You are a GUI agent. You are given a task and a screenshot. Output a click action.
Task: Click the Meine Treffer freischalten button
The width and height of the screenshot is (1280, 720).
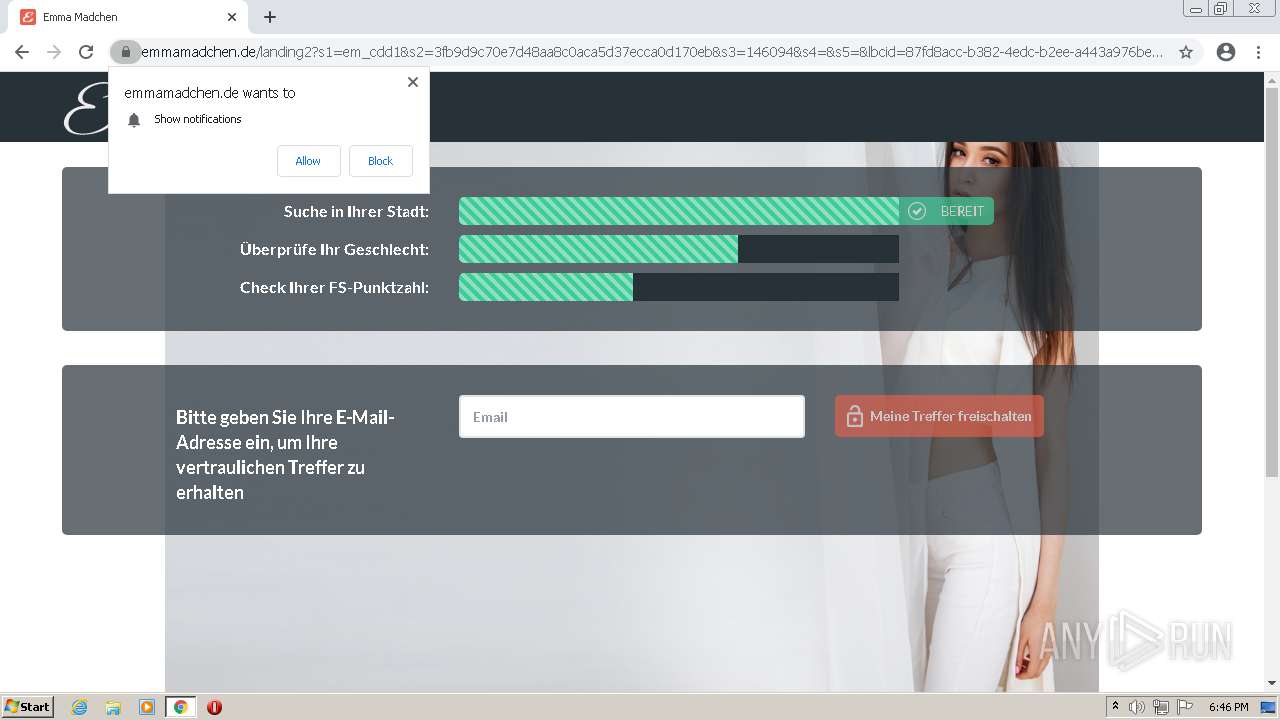[x=939, y=416]
